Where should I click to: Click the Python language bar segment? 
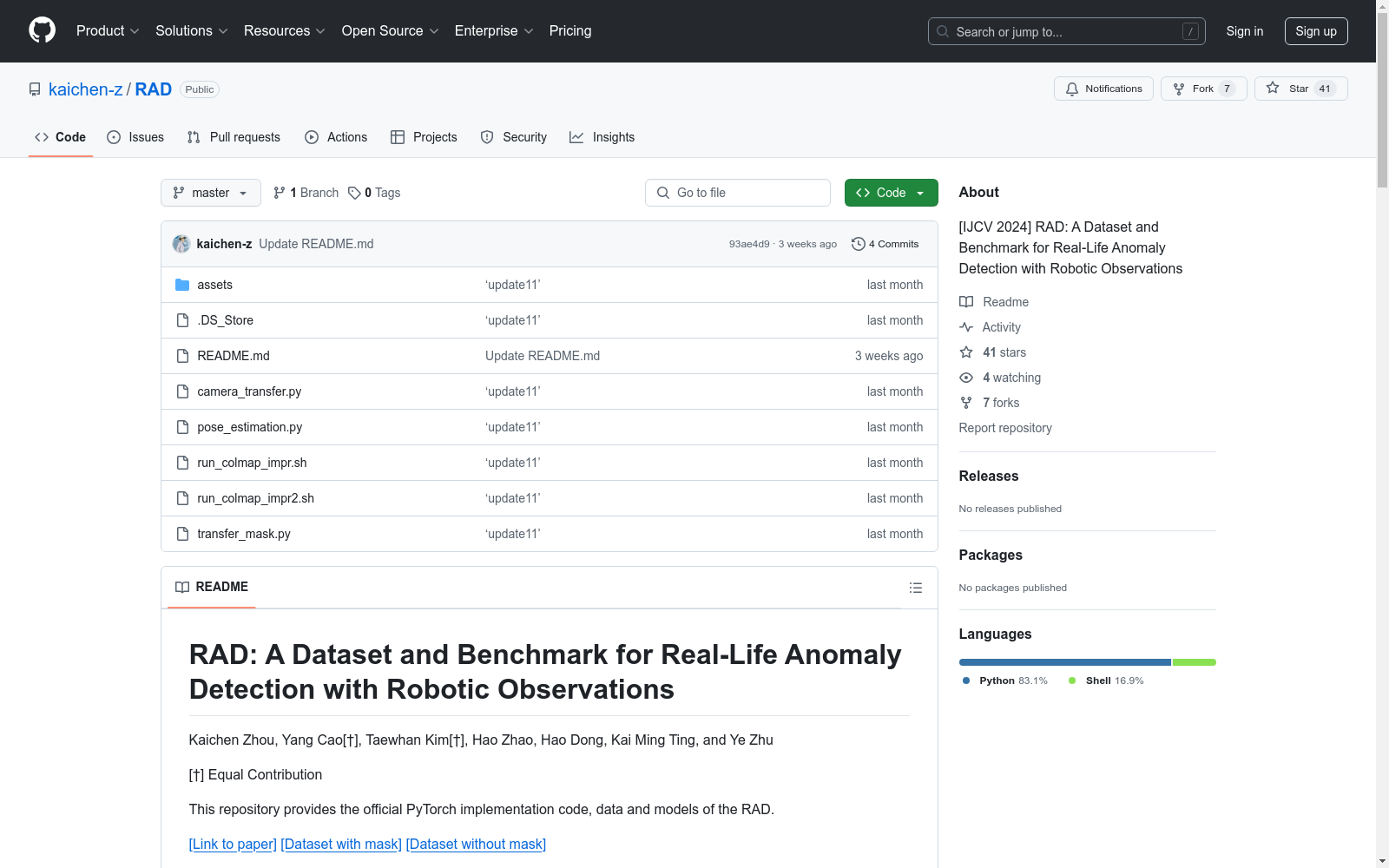coord(1065,662)
